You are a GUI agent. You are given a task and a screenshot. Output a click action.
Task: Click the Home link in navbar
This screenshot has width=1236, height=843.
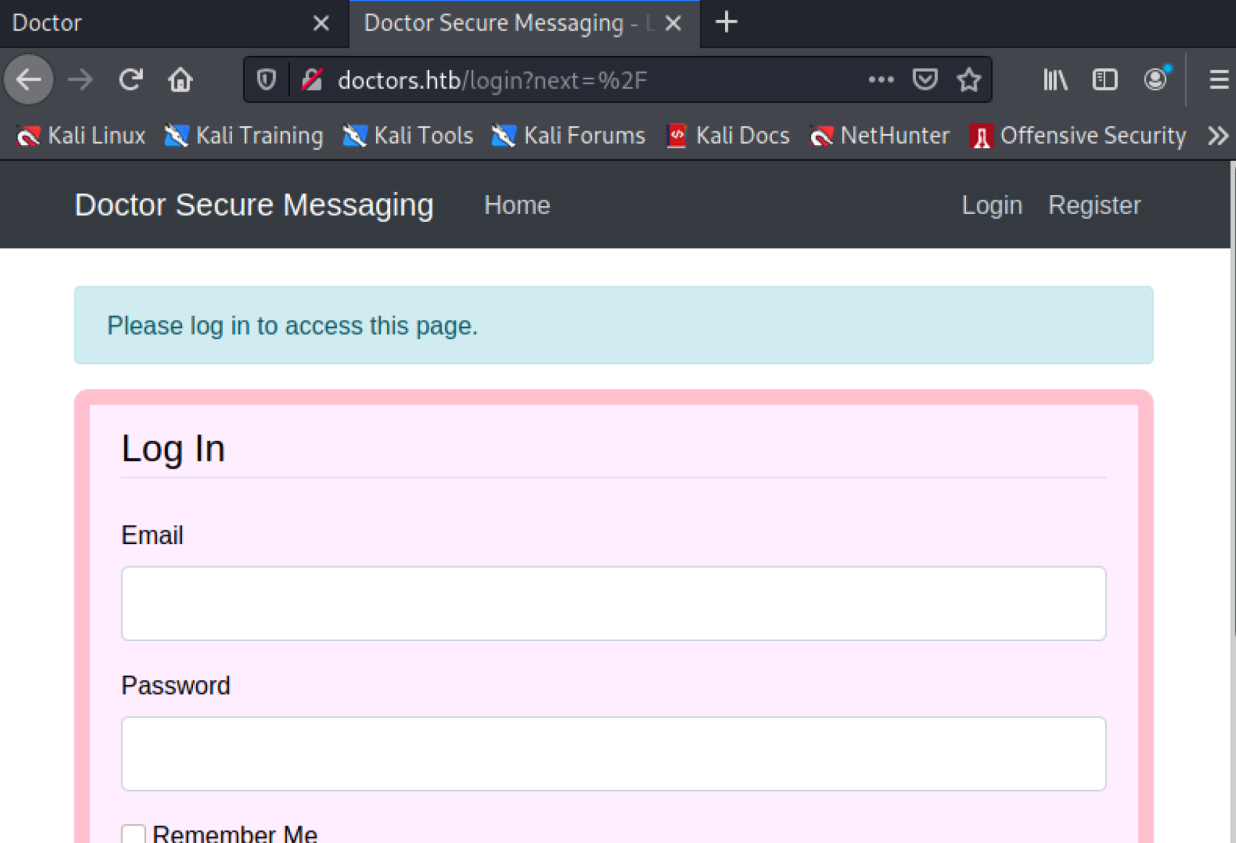pyautogui.click(x=517, y=205)
